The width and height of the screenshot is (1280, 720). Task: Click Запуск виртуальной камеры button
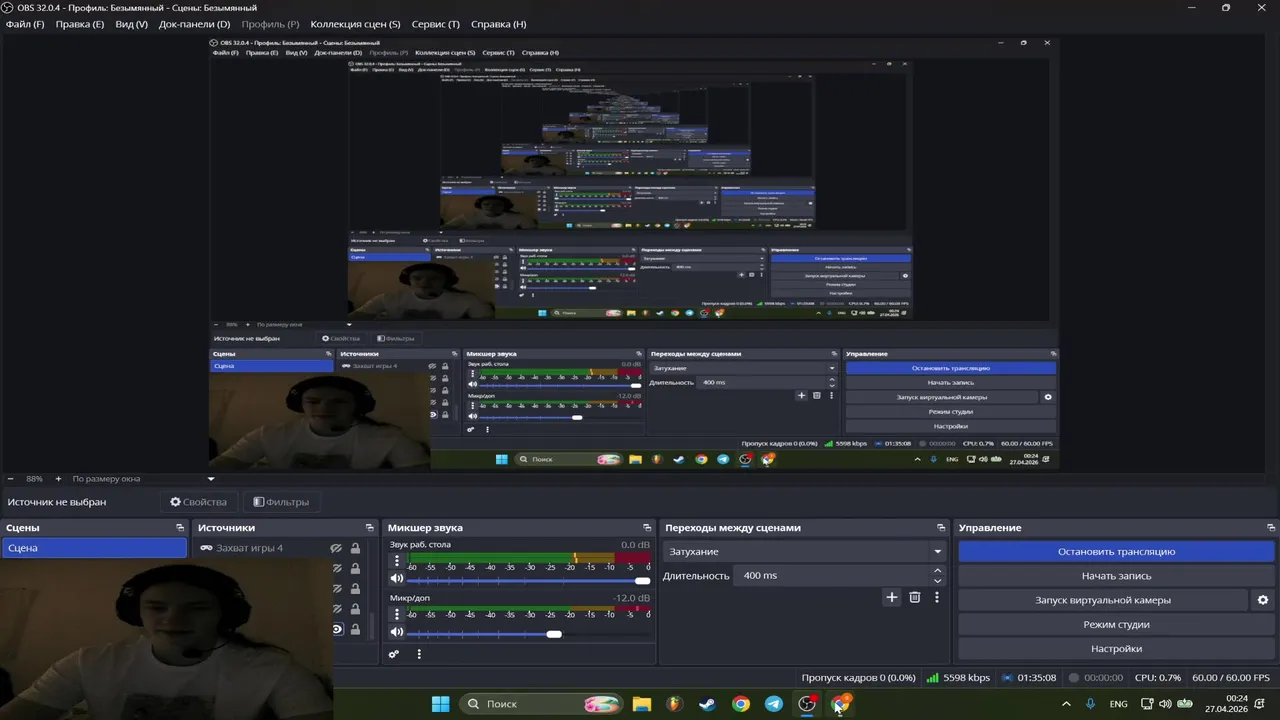[x=1103, y=600]
